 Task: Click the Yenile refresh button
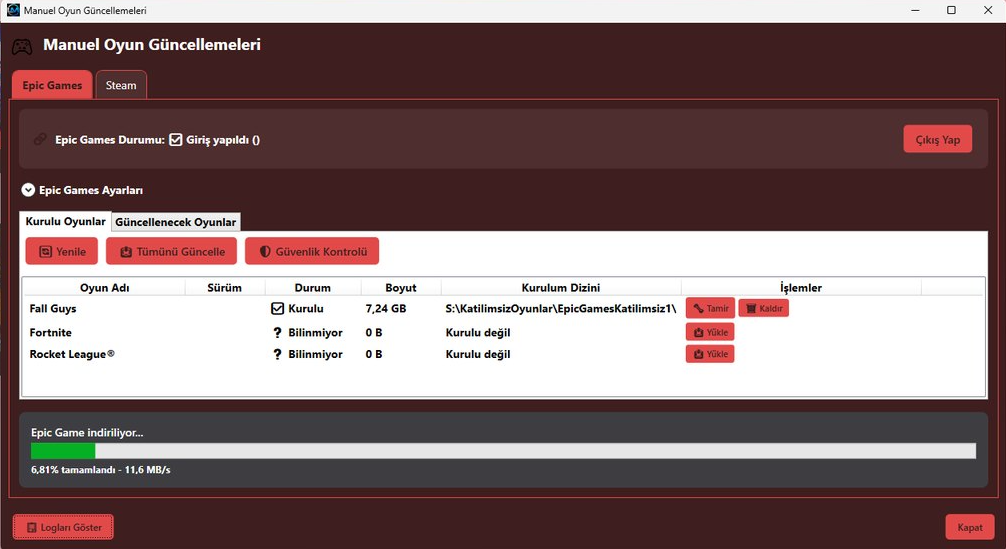[62, 251]
